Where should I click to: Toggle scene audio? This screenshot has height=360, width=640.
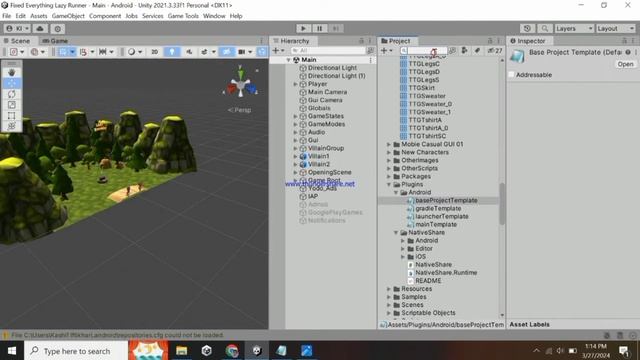tap(189, 52)
